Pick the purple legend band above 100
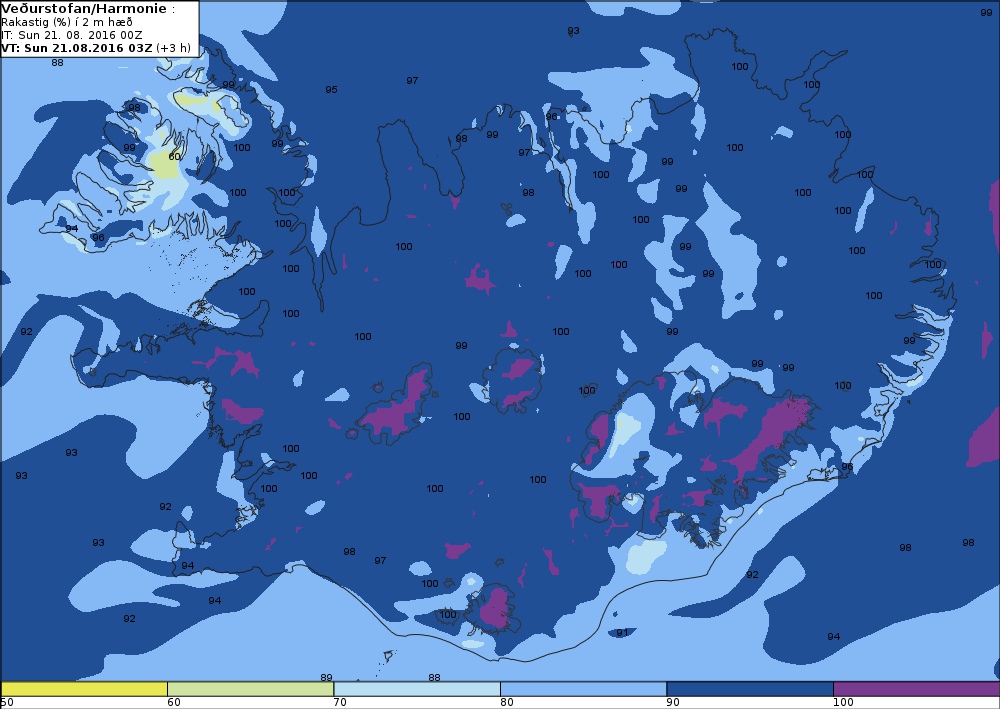1000x709 pixels. 916,689
